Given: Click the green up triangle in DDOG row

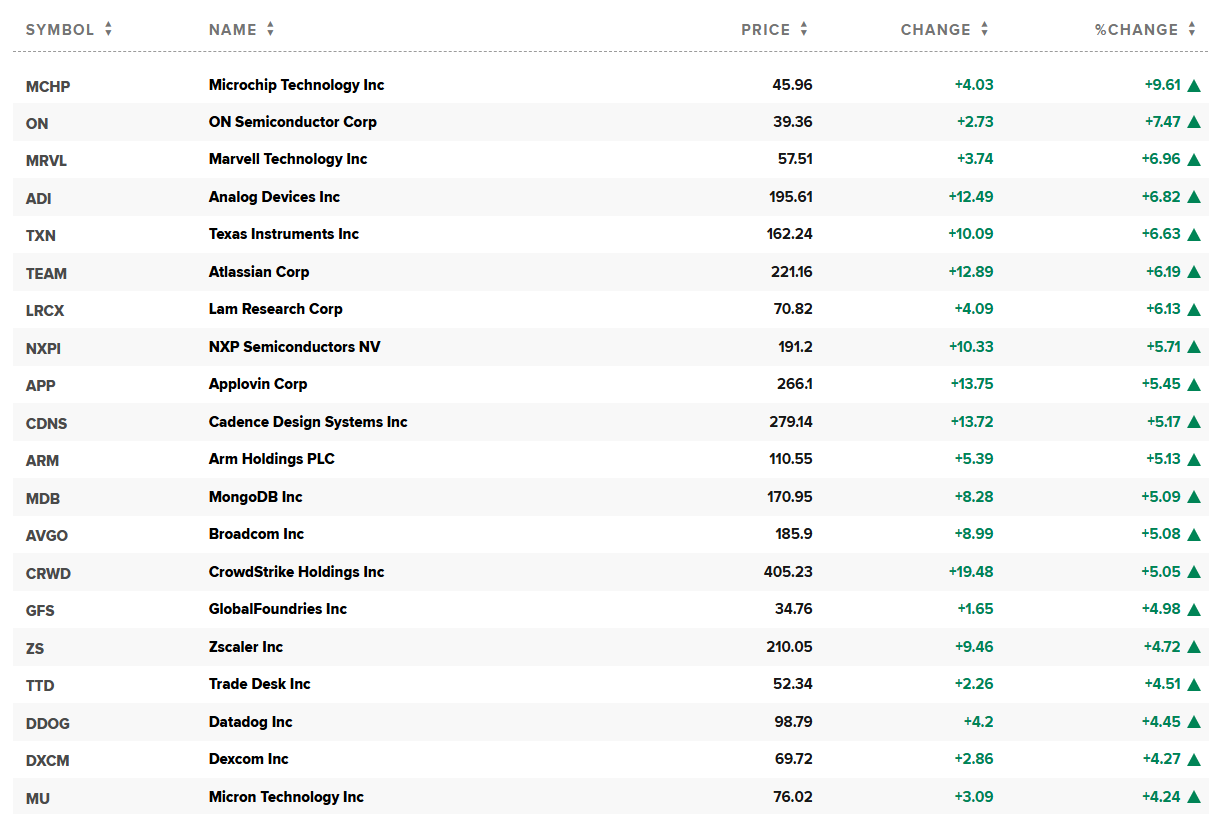Looking at the screenshot, I should pos(1193,722).
